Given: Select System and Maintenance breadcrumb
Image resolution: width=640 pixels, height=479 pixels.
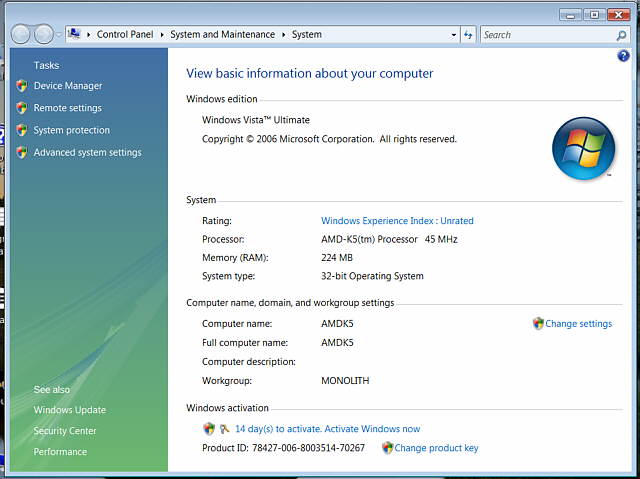Looking at the screenshot, I should (x=222, y=35).
